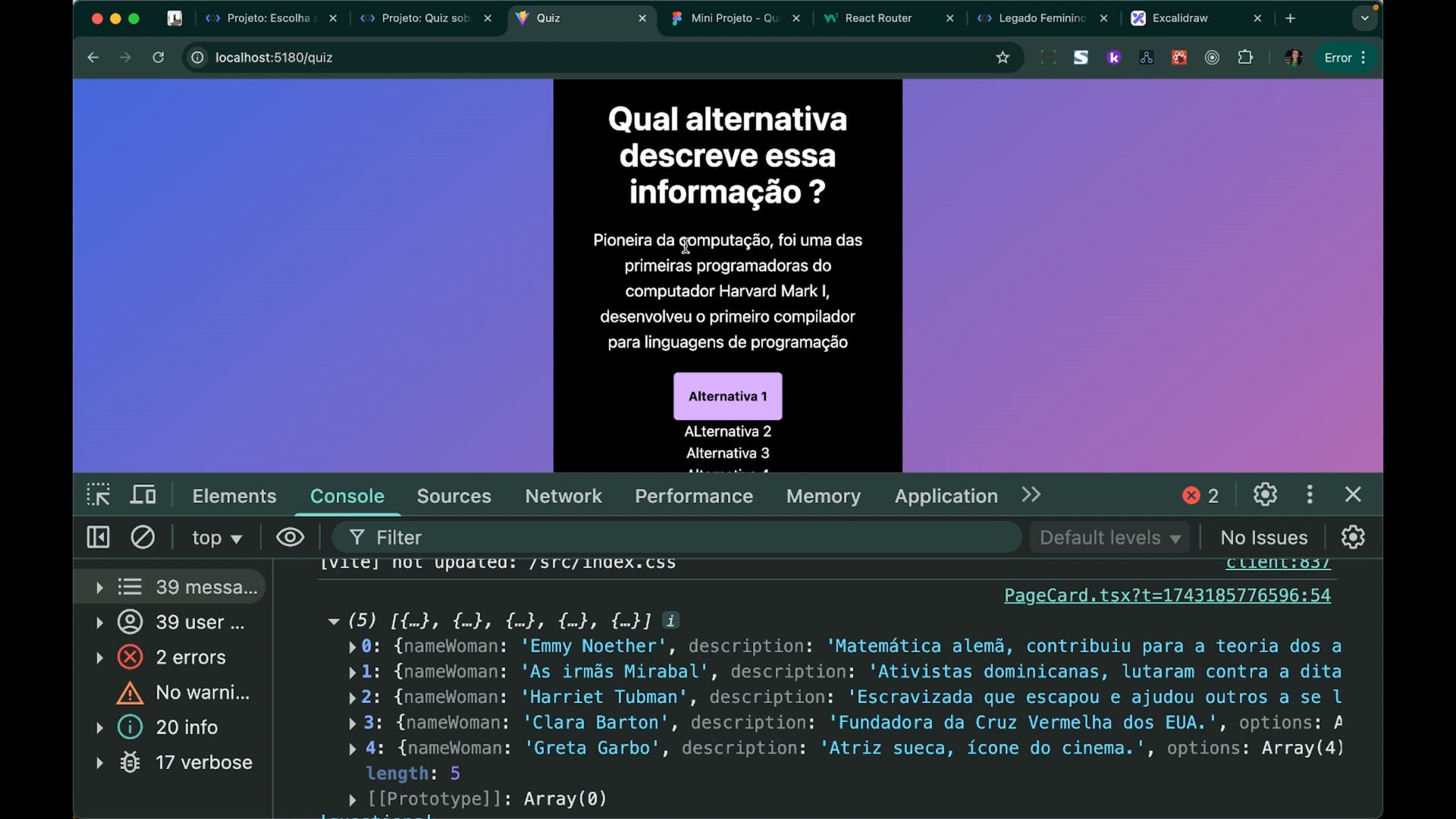Open the top context dropdown
This screenshot has width=1456, height=819.
216,538
